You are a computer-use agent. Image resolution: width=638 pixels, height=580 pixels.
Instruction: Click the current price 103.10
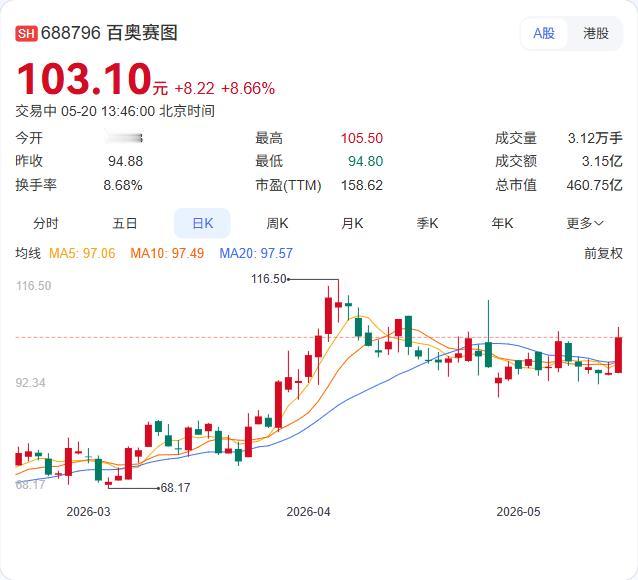pyautogui.click(x=84, y=79)
